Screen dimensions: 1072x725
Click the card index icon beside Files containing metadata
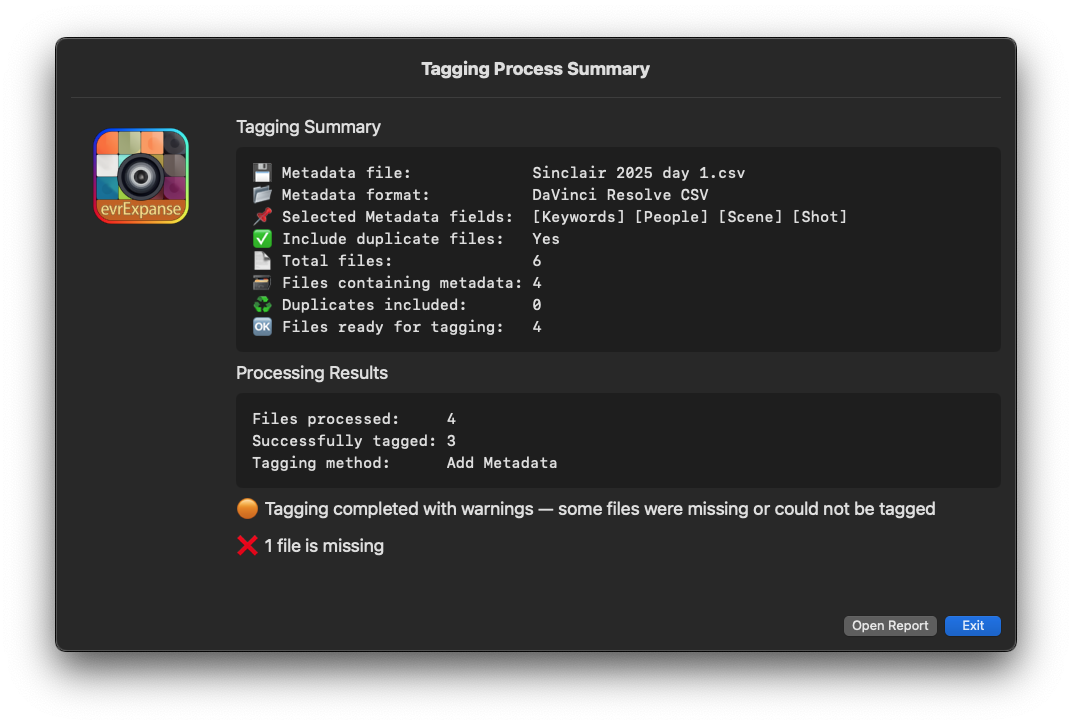point(262,283)
